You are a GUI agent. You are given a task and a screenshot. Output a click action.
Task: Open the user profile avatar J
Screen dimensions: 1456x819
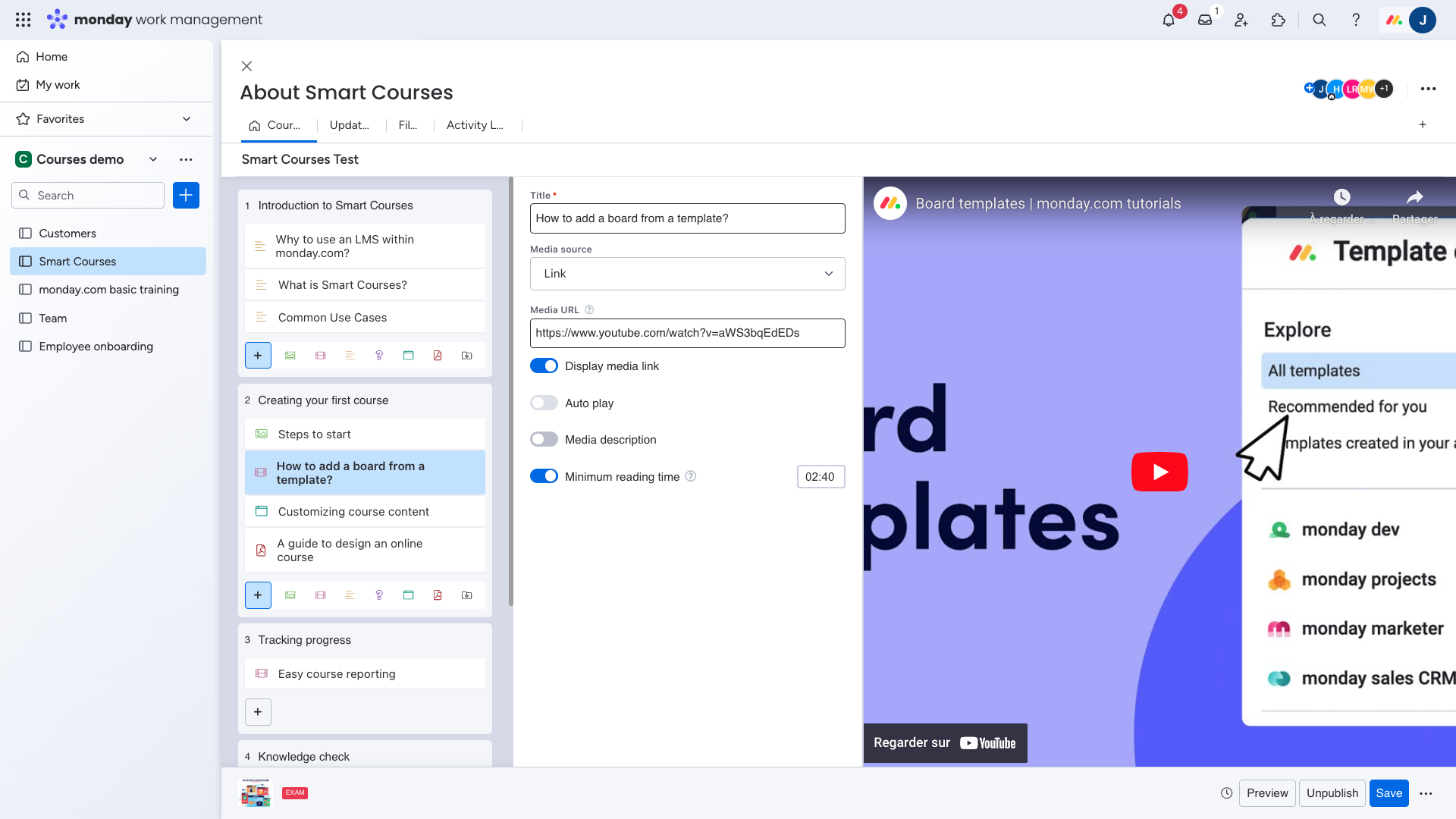click(1423, 20)
